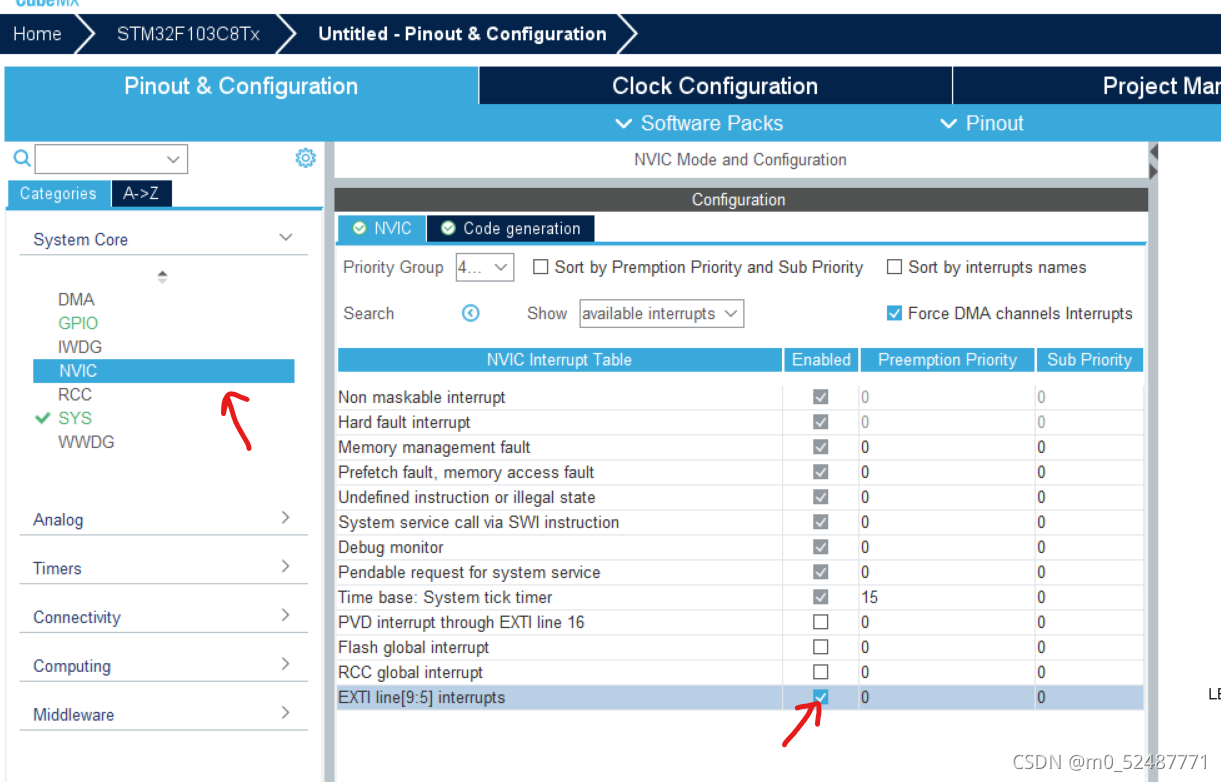Toggle Sort by Premption Priority checkbox
This screenshot has height=782, width=1221.
(x=540, y=267)
